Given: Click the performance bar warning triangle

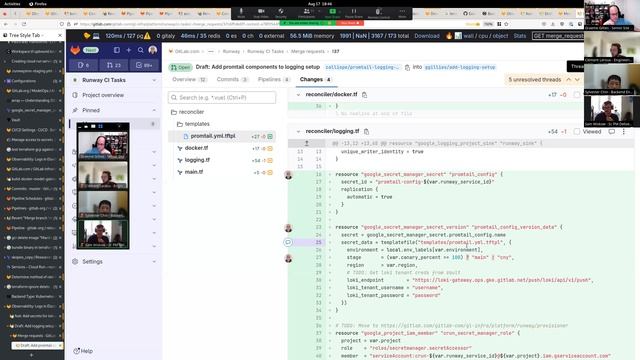Looking at the screenshot, I should tap(147, 36).
